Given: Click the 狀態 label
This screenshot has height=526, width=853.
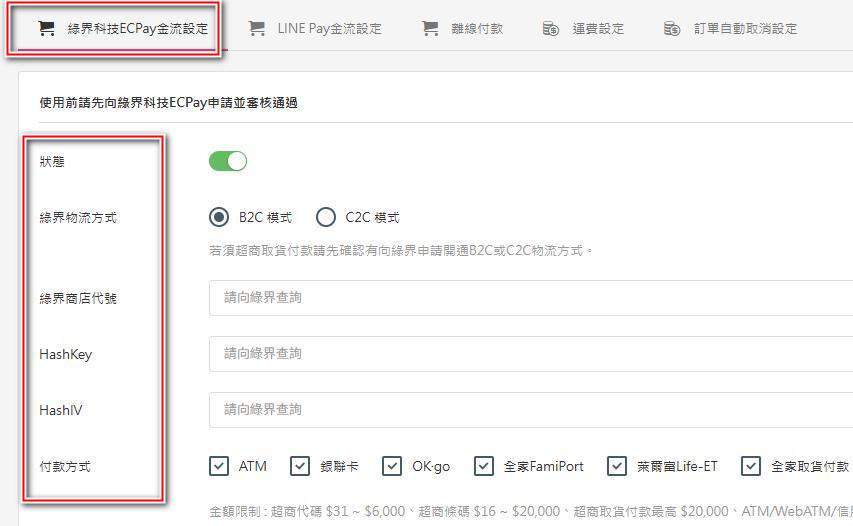Looking at the screenshot, I should pos(52,162).
